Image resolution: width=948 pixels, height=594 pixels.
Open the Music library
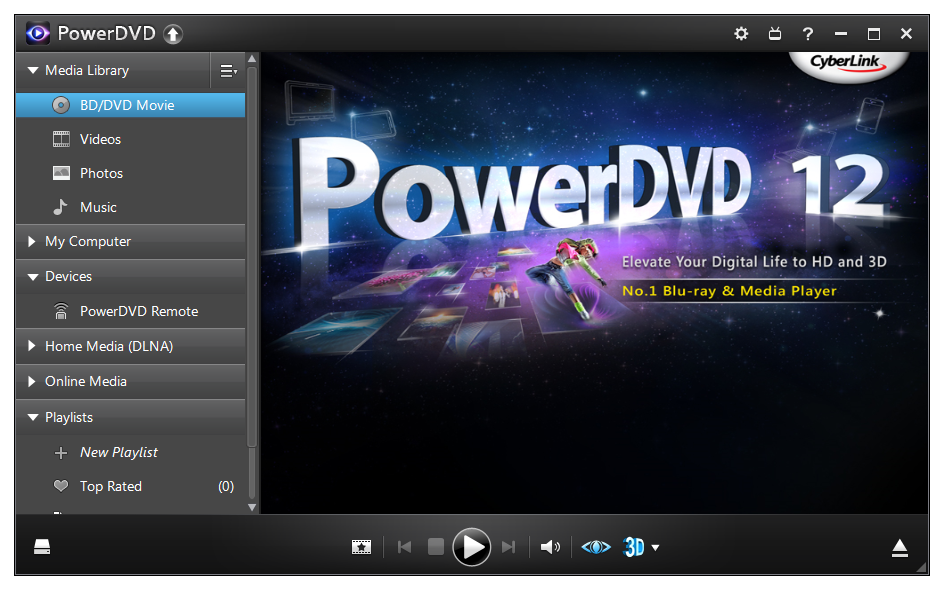coord(100,207)
